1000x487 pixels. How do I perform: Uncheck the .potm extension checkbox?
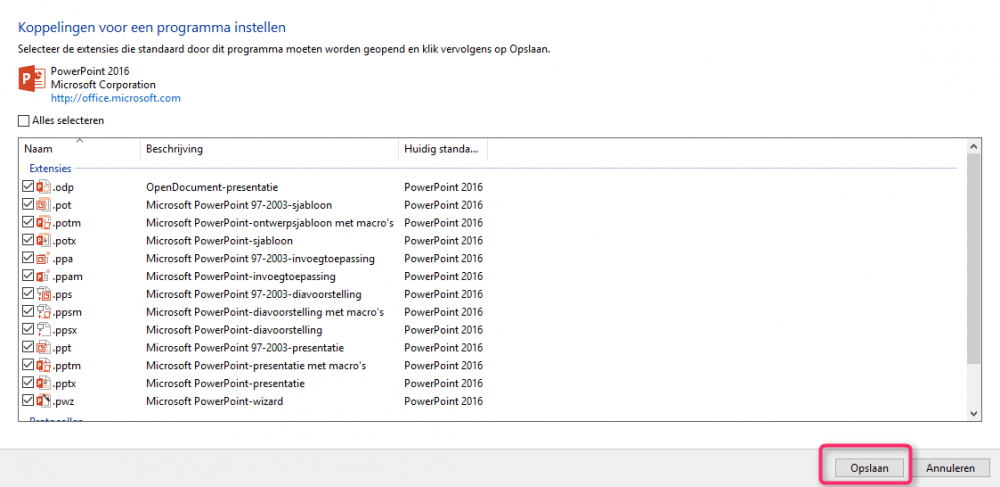coord(27,223)
